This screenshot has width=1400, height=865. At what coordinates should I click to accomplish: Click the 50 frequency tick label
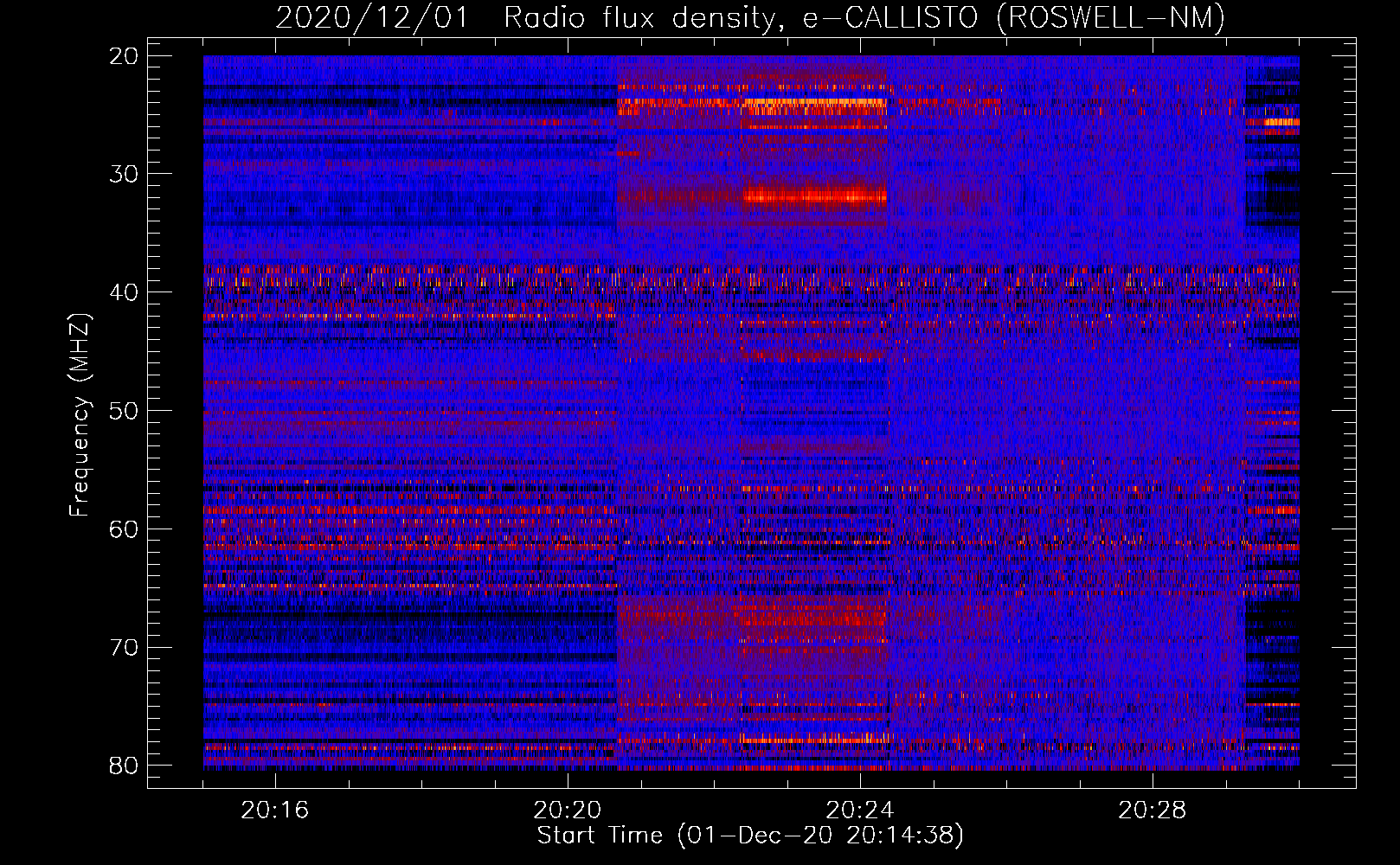click(x=125, y=411)
